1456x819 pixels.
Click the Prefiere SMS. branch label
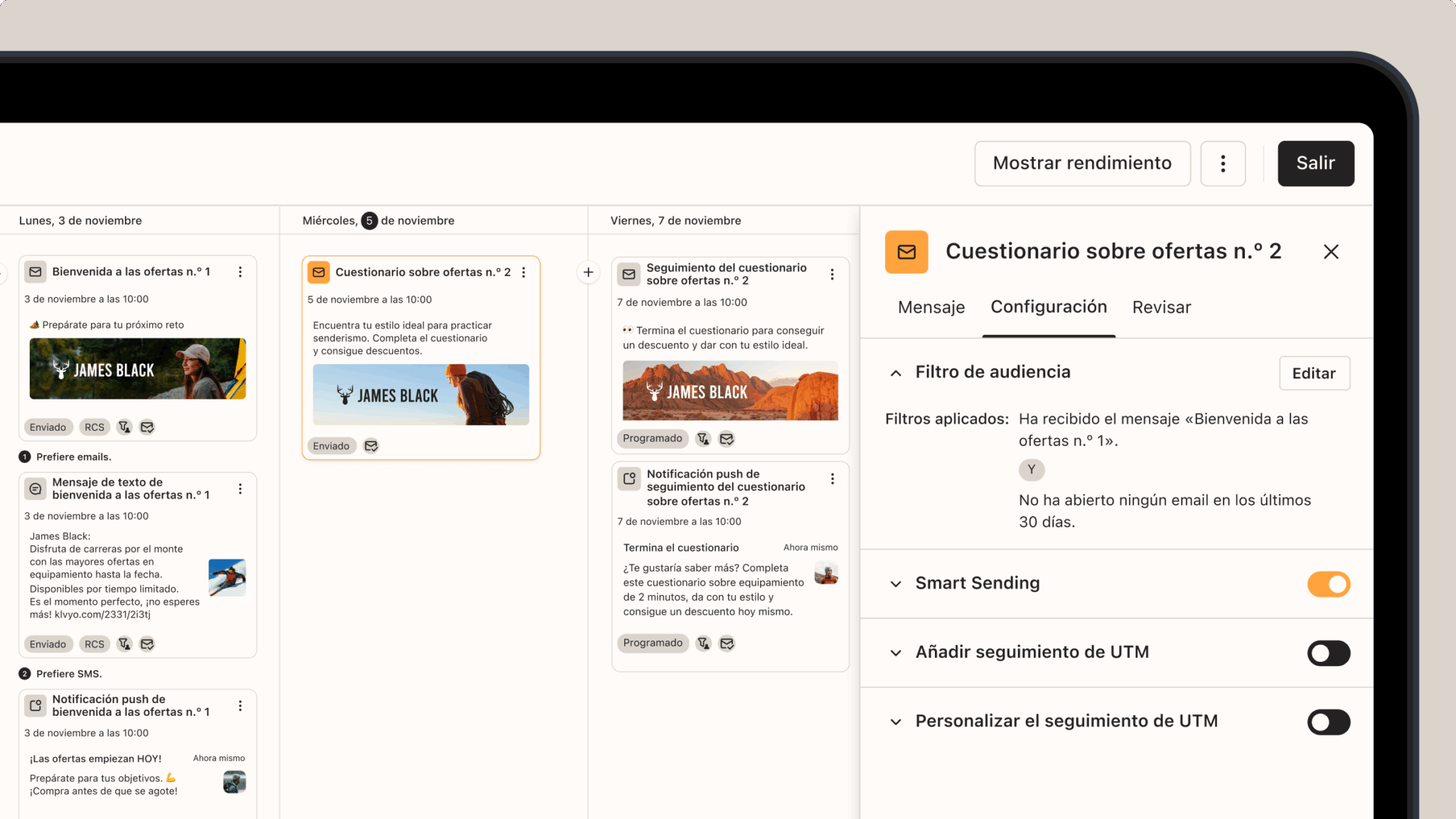click(x=69, y=674)
